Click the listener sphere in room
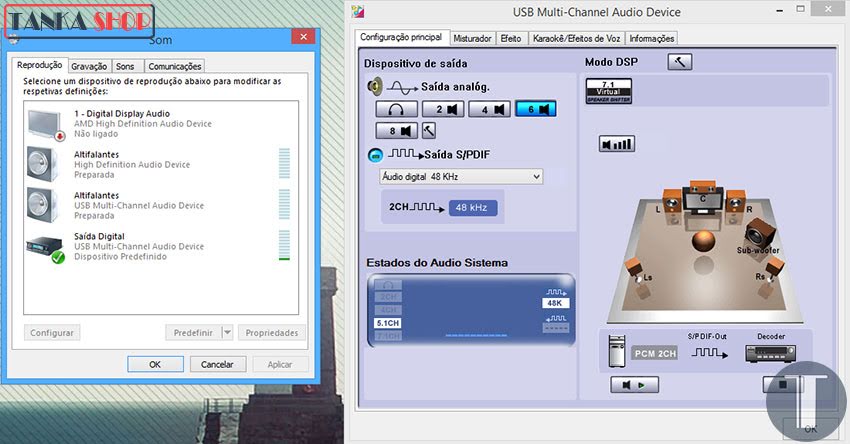Viewport: 850px width, 444px height. click(x=704, y=241)
